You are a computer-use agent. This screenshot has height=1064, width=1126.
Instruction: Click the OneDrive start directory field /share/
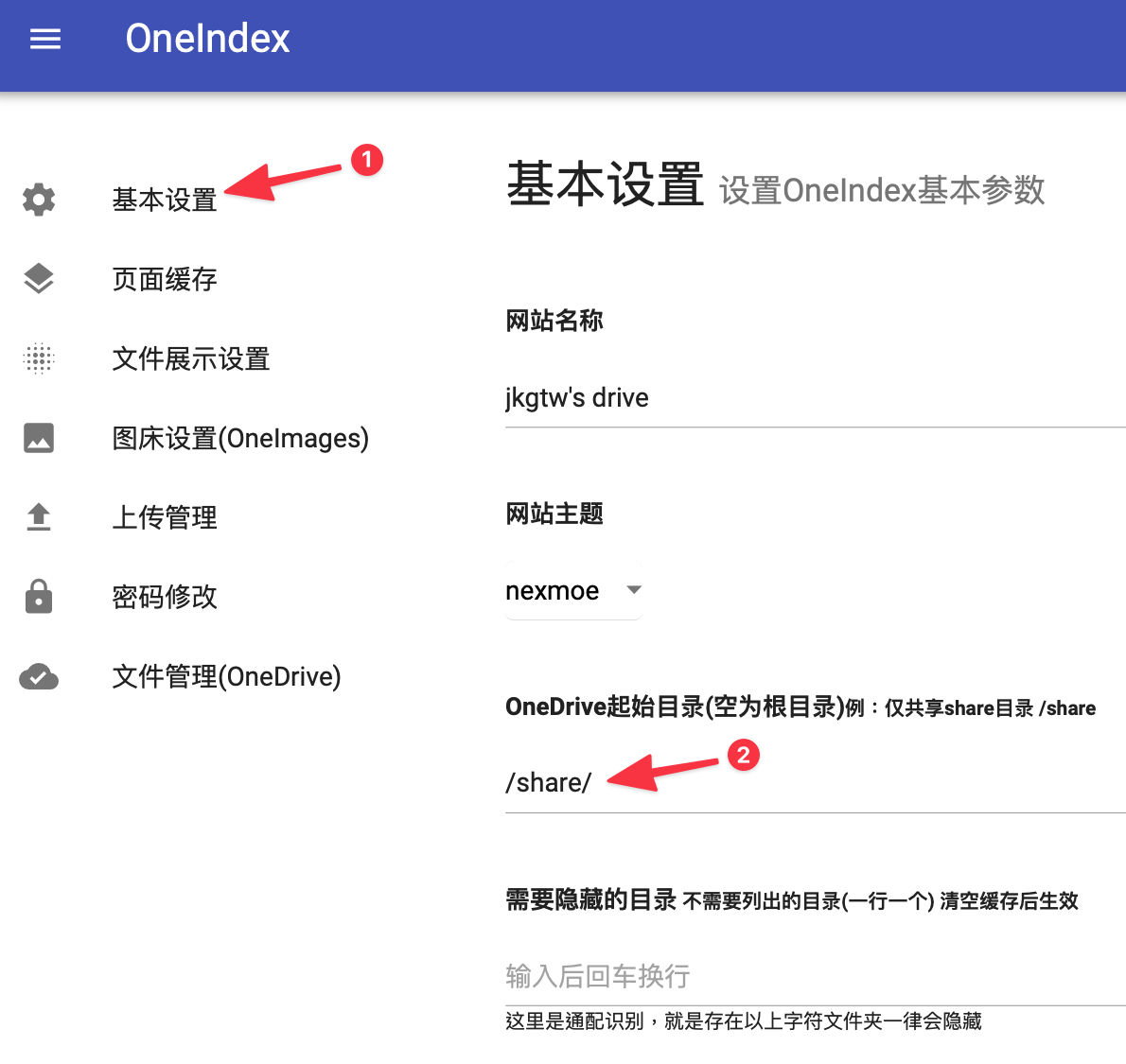click(x=815, y=782)
